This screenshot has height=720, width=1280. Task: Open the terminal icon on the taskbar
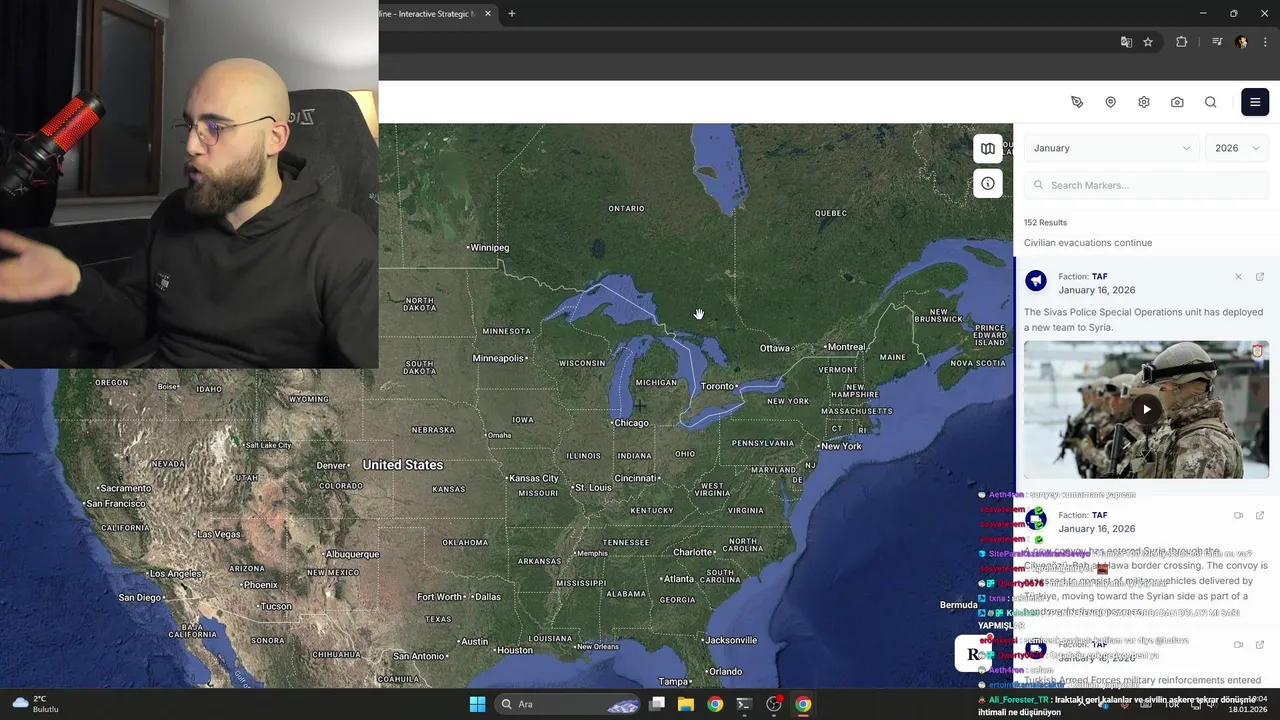click(x=744, y=704)
